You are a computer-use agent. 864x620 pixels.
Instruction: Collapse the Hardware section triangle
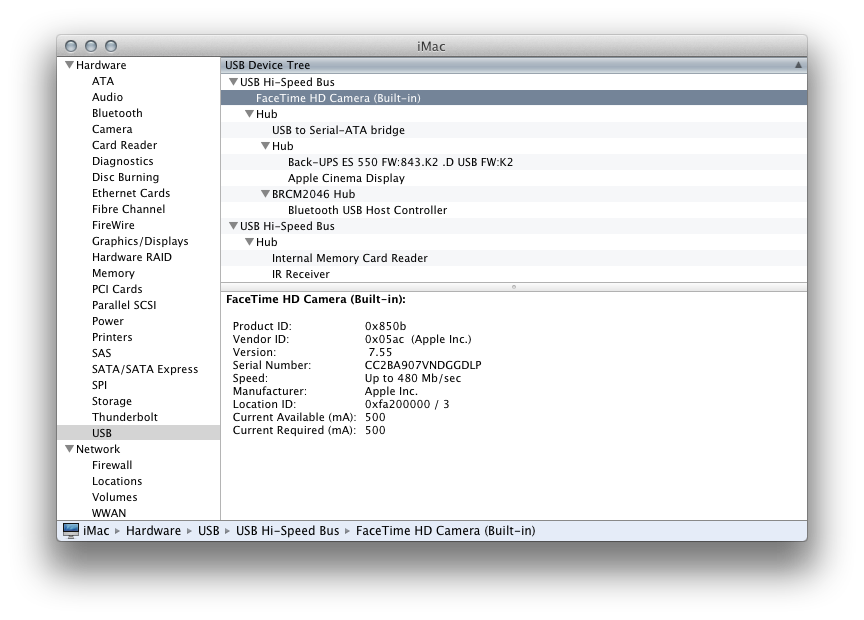coord(69,65)
